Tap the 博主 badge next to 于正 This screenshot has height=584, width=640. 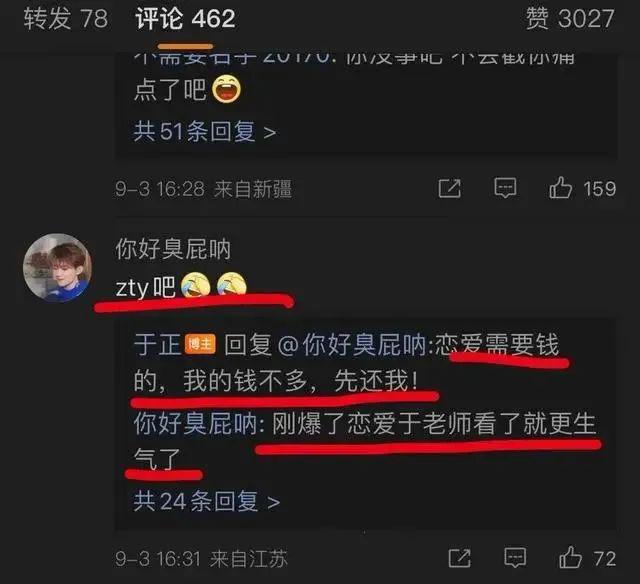[x=200, y=344]
